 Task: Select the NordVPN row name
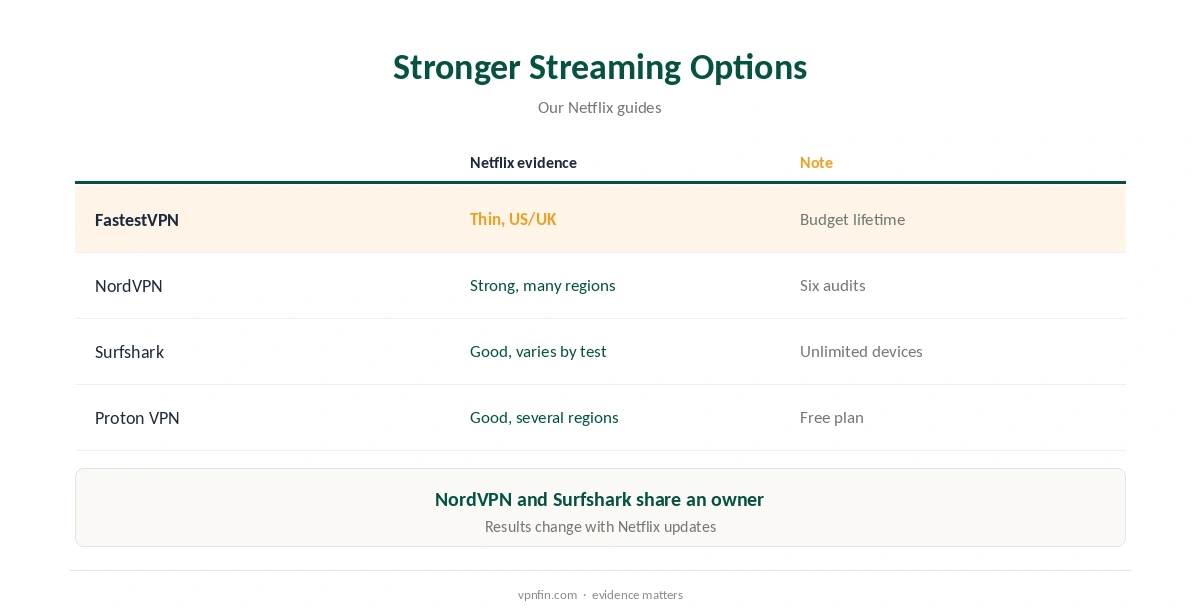[129, 286]
